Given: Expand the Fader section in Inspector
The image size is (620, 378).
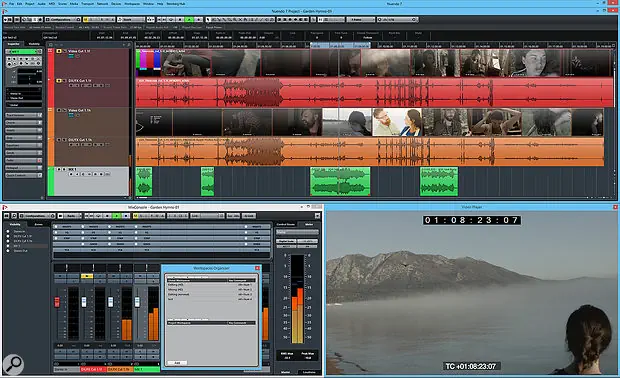Looking at the screenshot, I should click(23, 160).
